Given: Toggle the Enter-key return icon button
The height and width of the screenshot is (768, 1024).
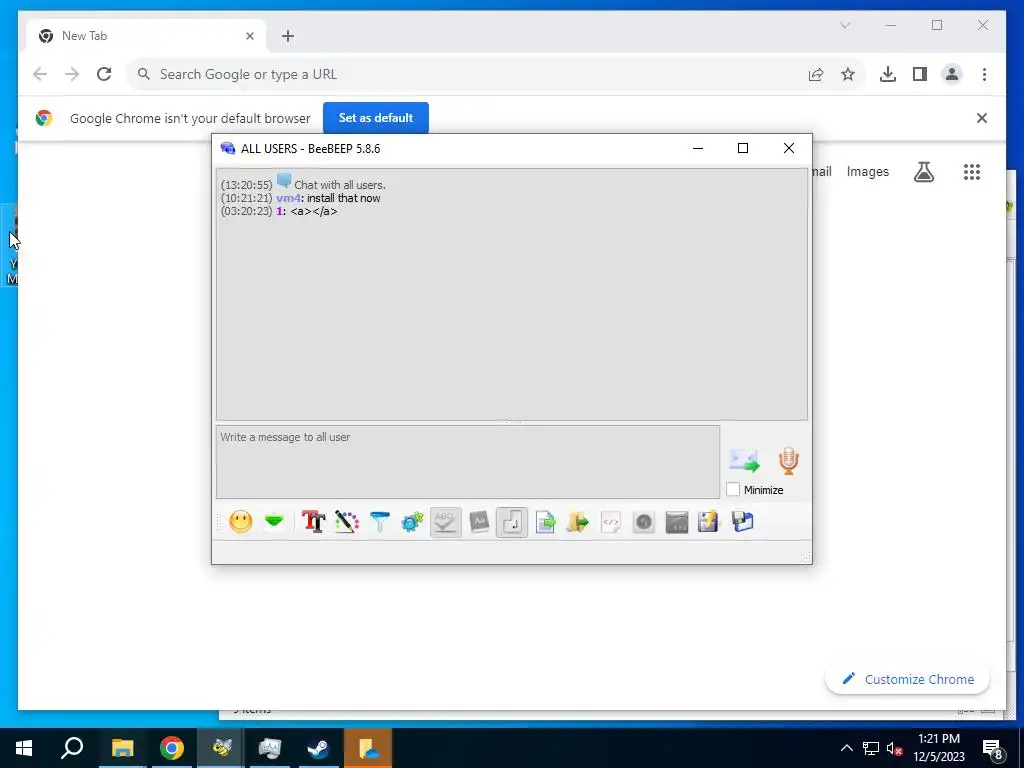Looking at the screenshot, I should (512, 522).
